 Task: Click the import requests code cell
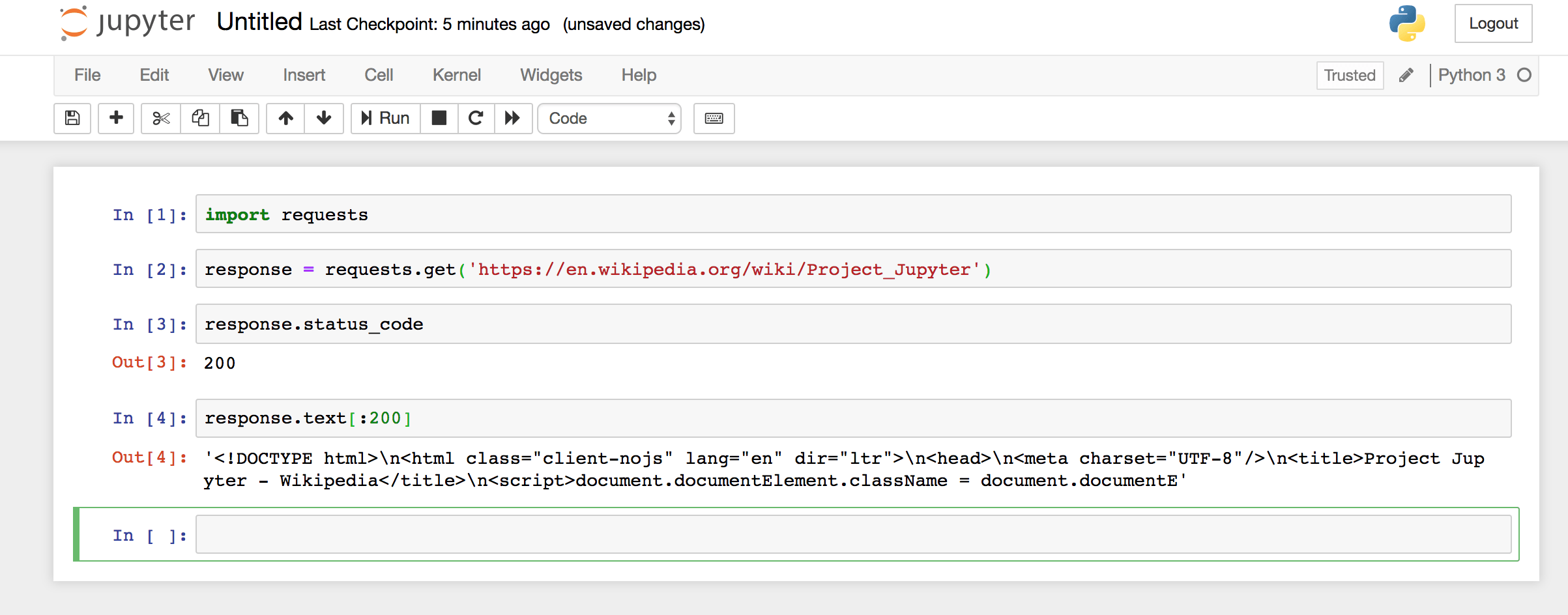click(854, 214)
